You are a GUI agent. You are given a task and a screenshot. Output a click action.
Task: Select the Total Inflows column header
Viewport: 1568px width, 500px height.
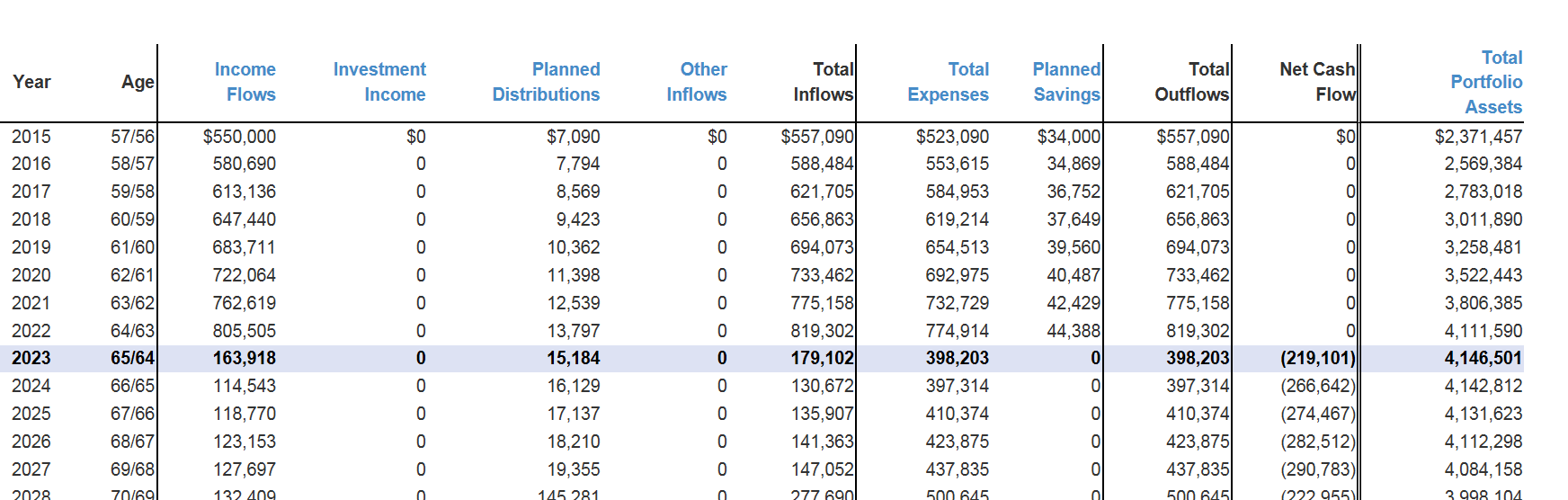coord(824,82)
